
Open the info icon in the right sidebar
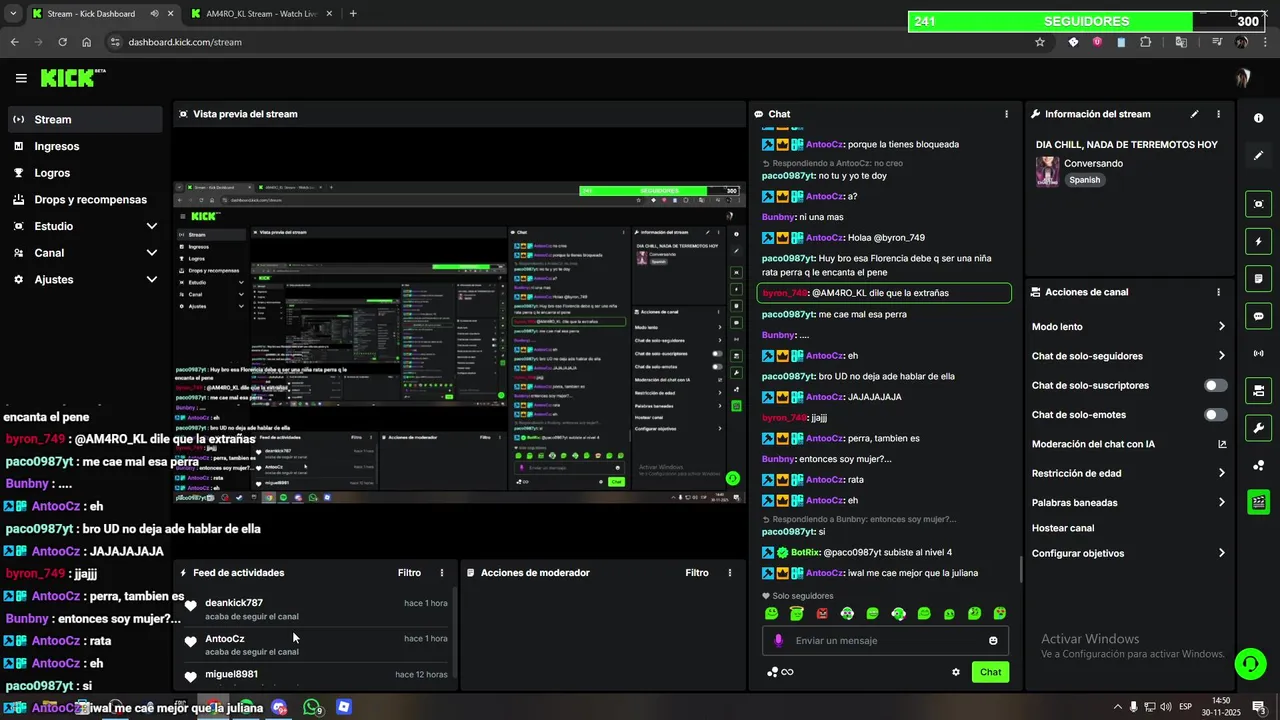1258,118
